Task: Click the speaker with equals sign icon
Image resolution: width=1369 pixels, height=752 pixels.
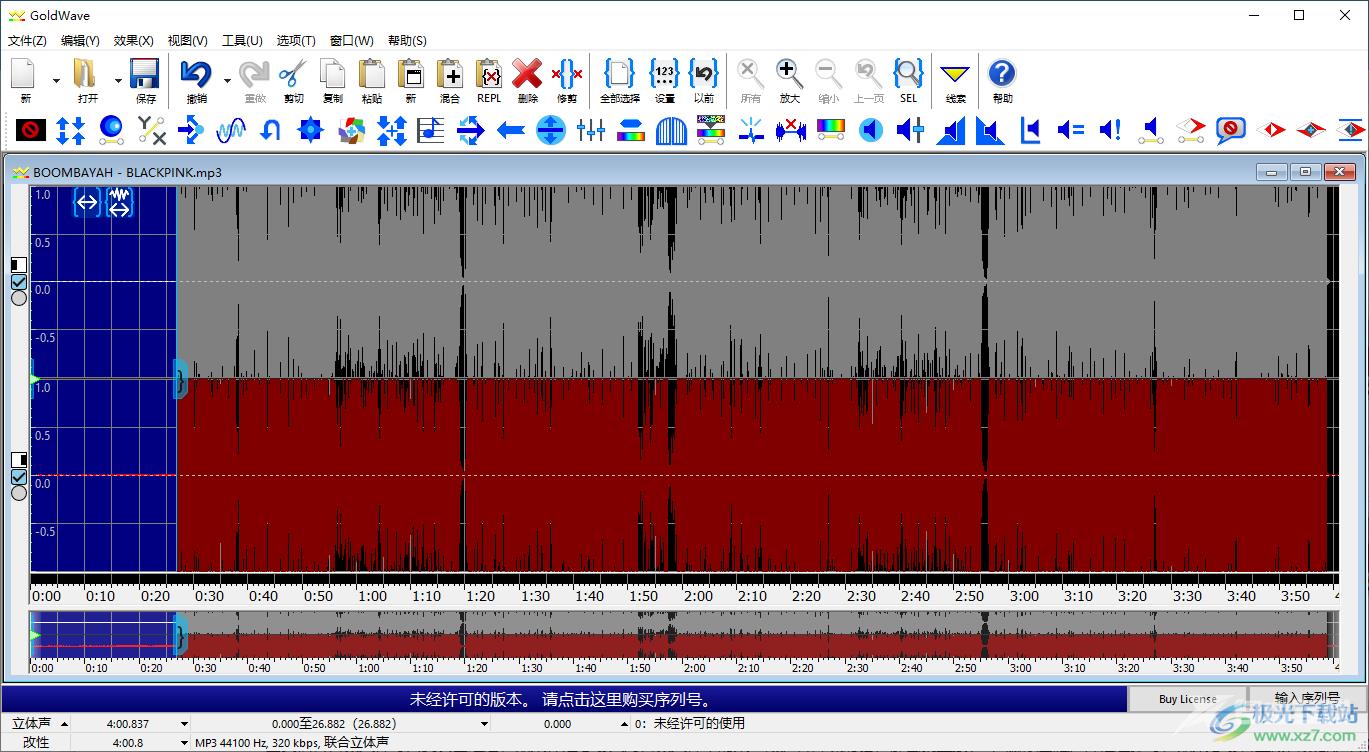Action: [x=1071, y=129]
